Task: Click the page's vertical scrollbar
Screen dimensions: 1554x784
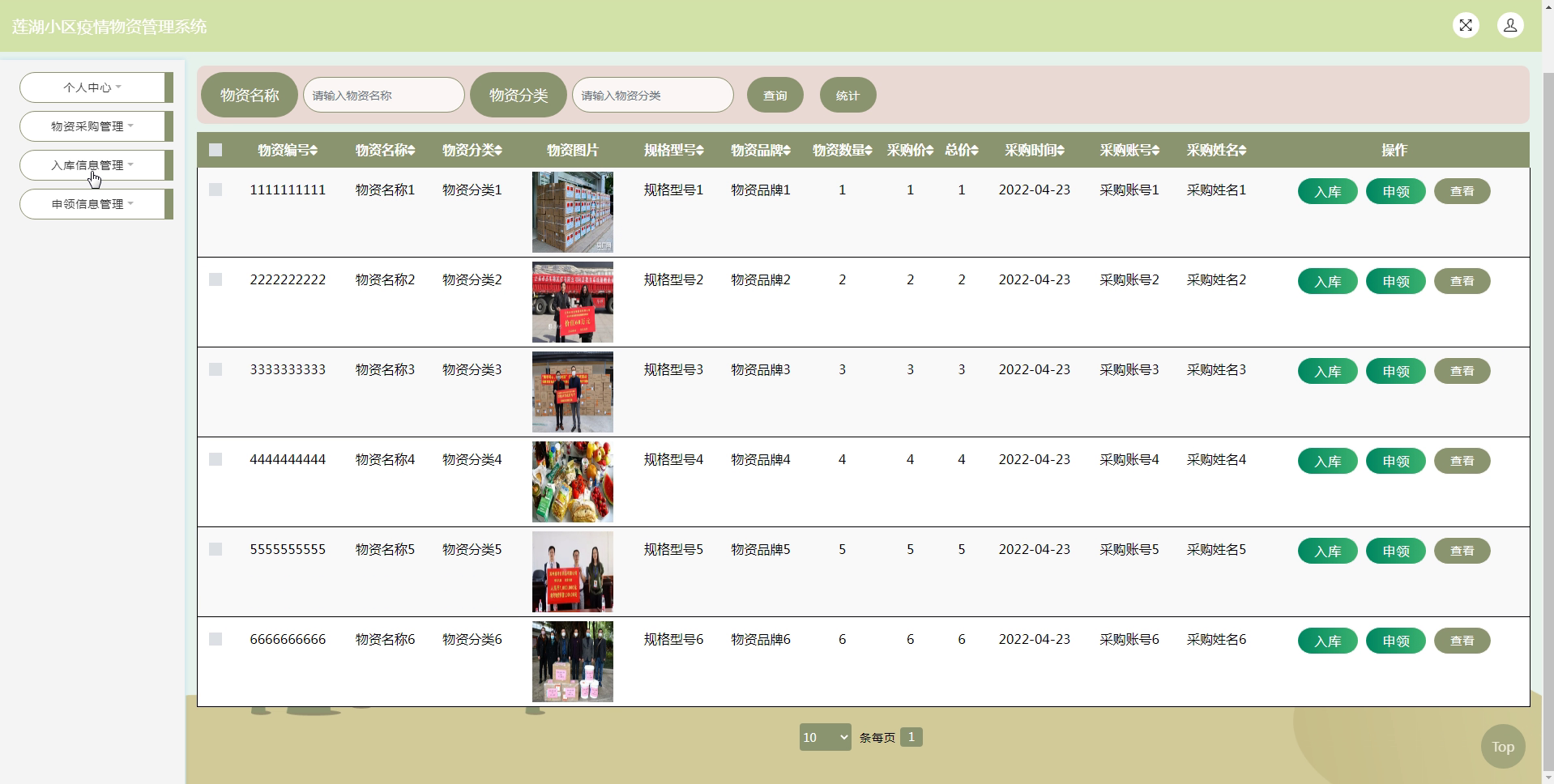Action: pyautogui.click(x=1548, y=421)
